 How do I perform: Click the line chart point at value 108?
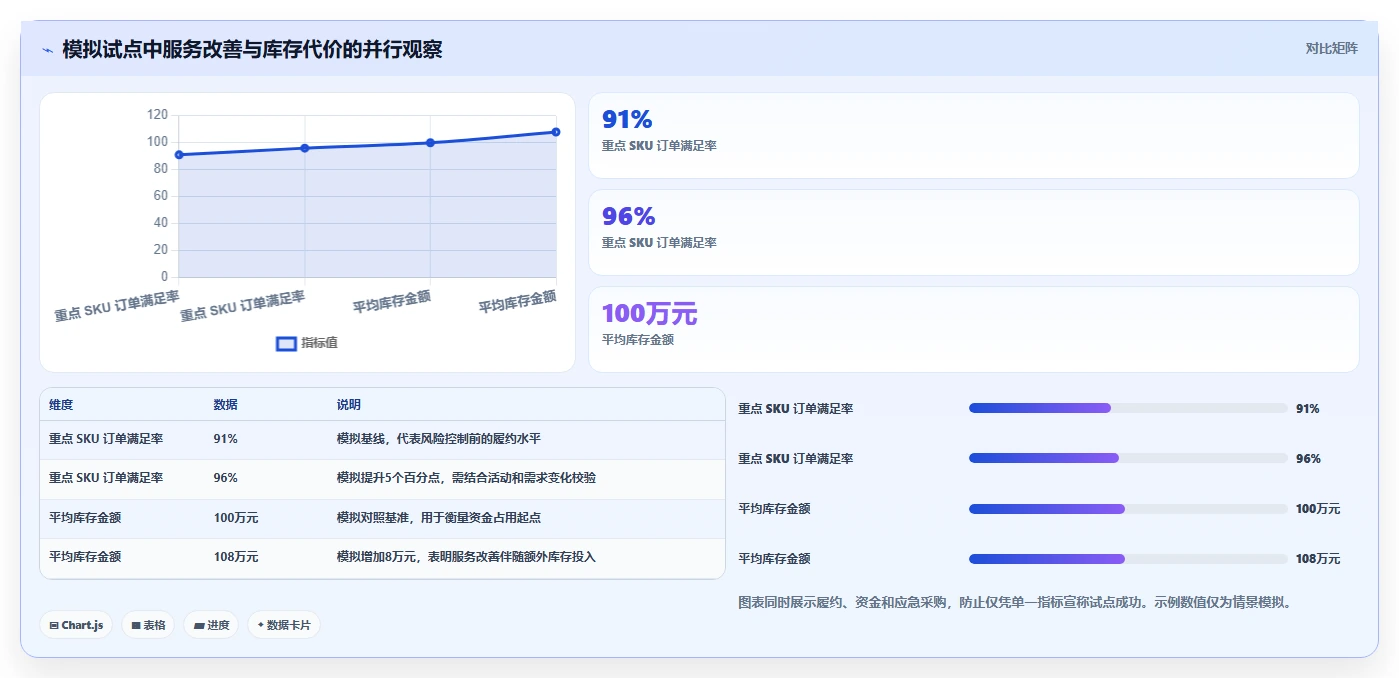pyautogui.click(x=556, y=132)
